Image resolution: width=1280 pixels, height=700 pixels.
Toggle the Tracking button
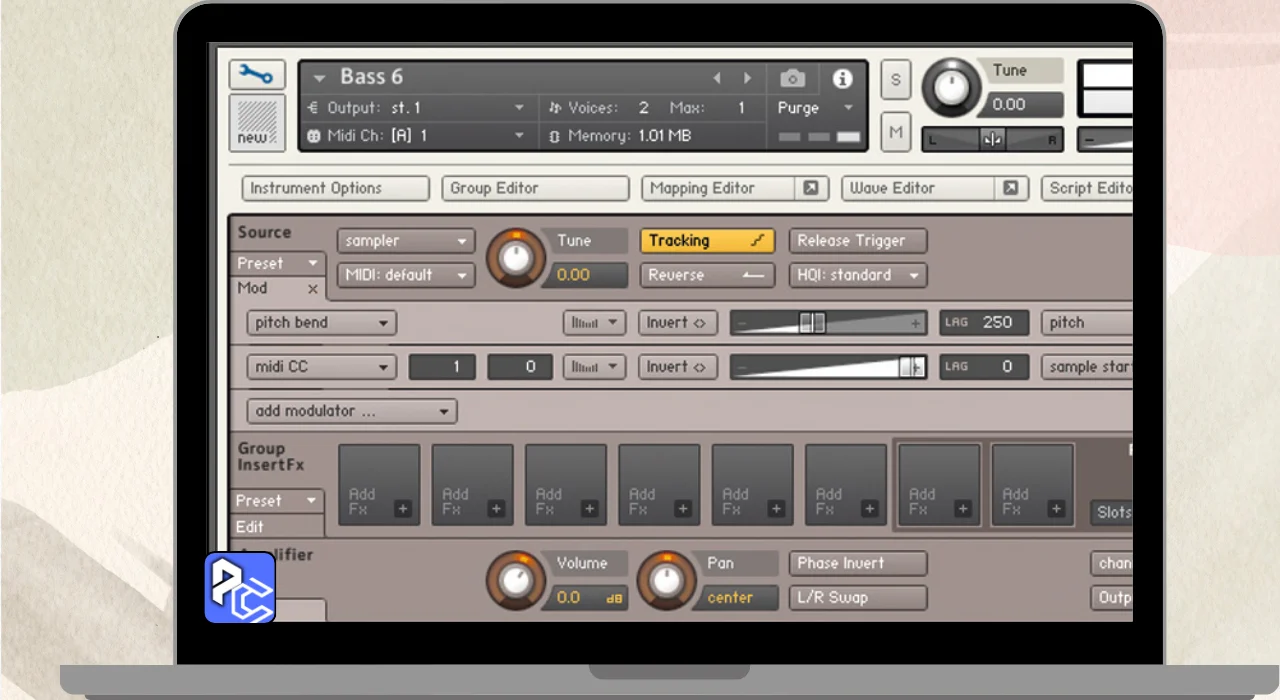pyautogui.click(x=706, y=241)
